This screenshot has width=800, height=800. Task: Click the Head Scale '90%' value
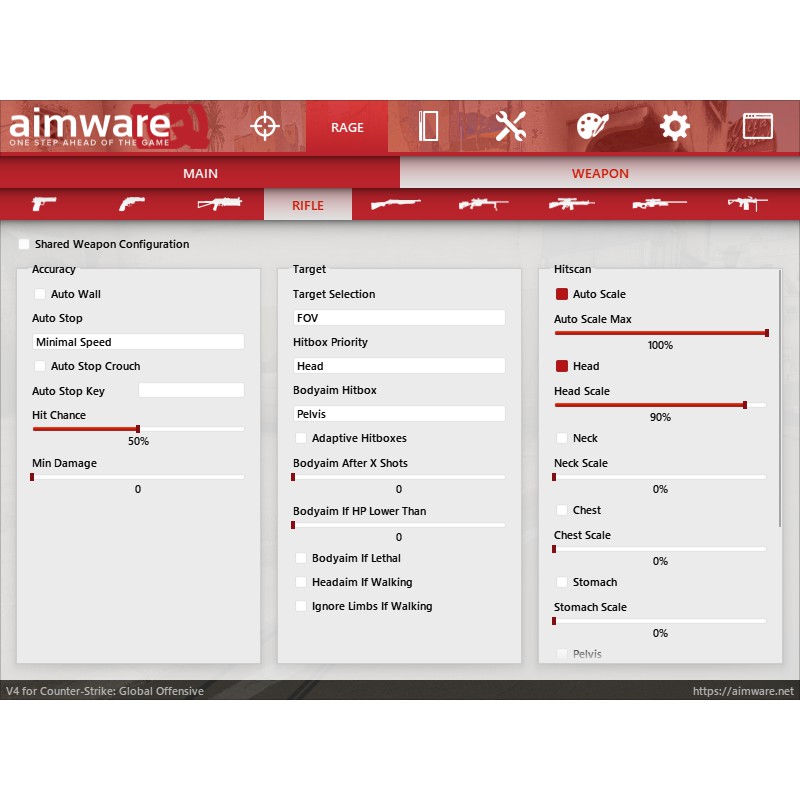point(660,417)
